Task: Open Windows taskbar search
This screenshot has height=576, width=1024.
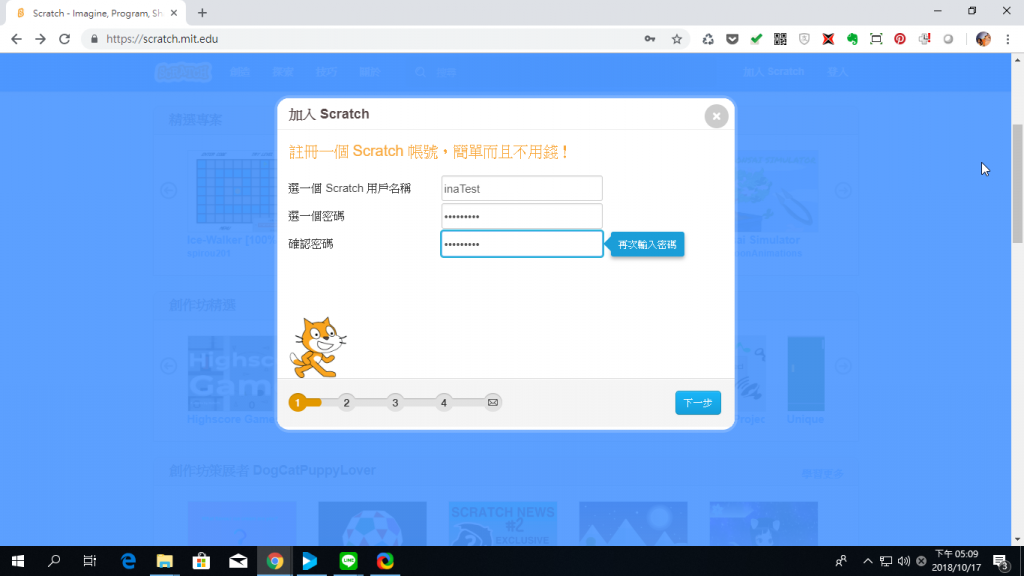Action: coord(54,561)
